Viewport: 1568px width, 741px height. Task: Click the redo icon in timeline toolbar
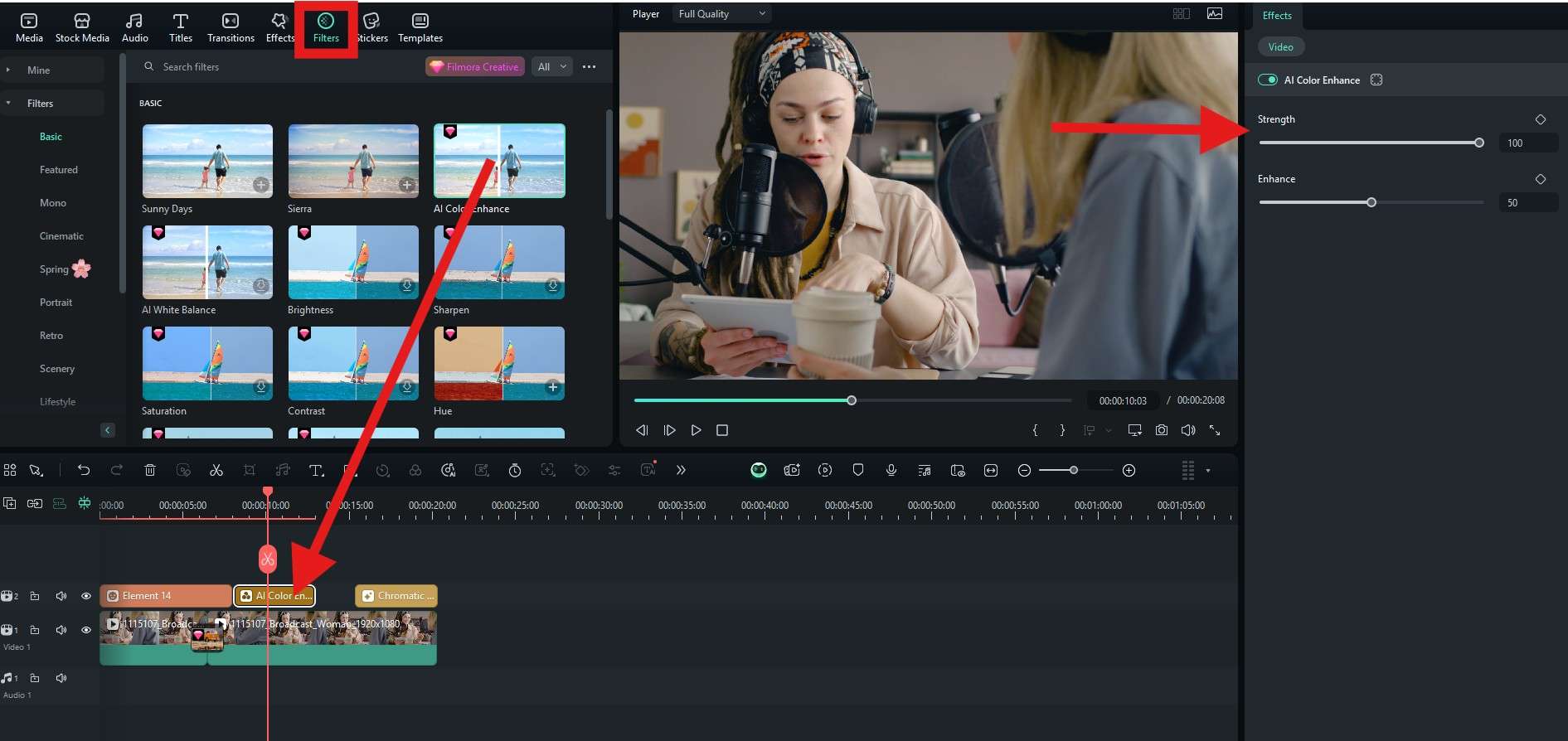click(x=117, y=470)
